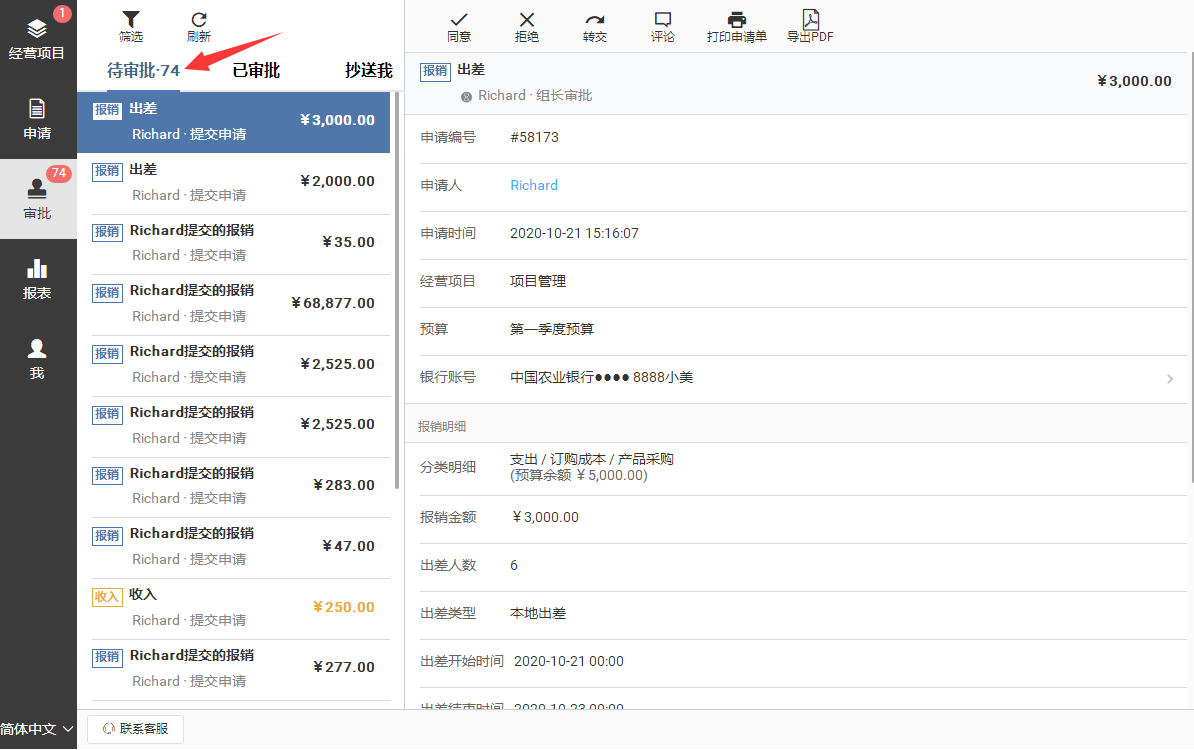Screen dimensions: 1194x750
Task: Open the 我 profile sidebar item
Action: pos(37,359)
